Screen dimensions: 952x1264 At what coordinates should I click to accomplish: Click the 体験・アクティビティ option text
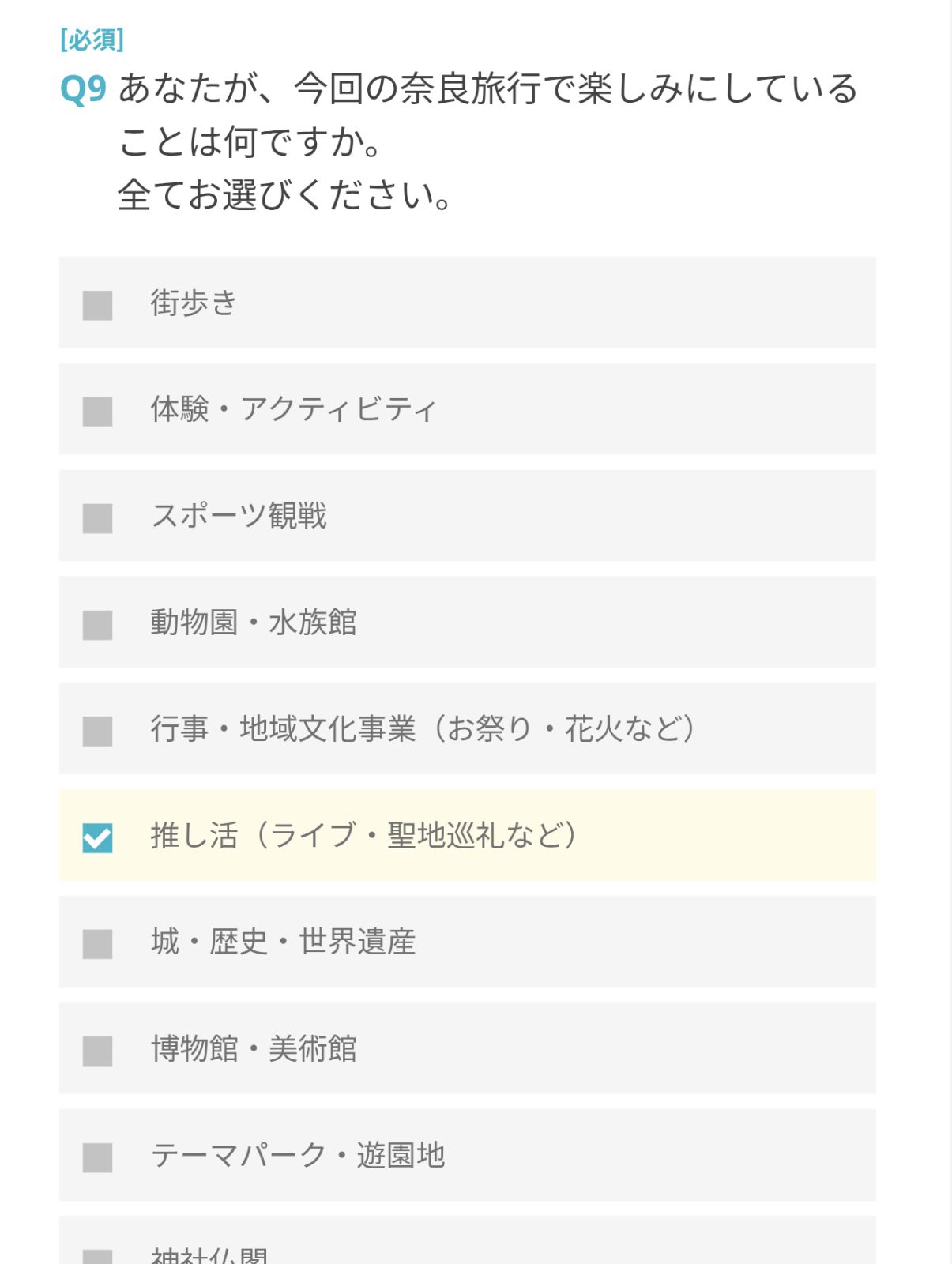tap(293, 409)
